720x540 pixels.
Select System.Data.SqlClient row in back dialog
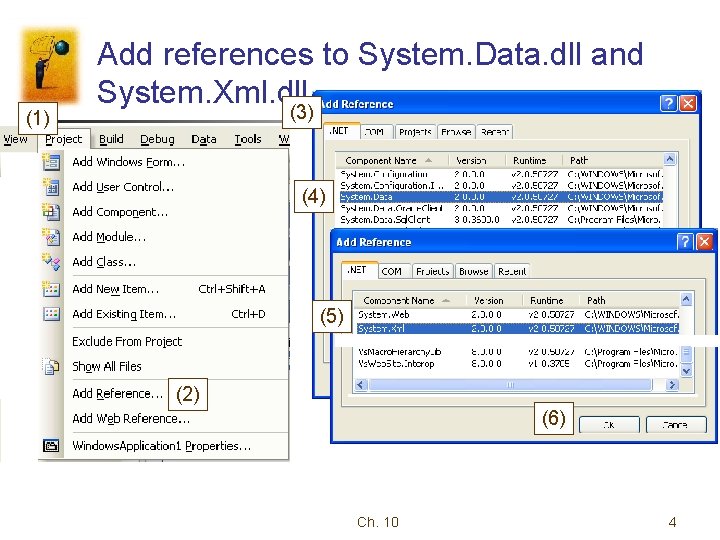pos(501,219)
